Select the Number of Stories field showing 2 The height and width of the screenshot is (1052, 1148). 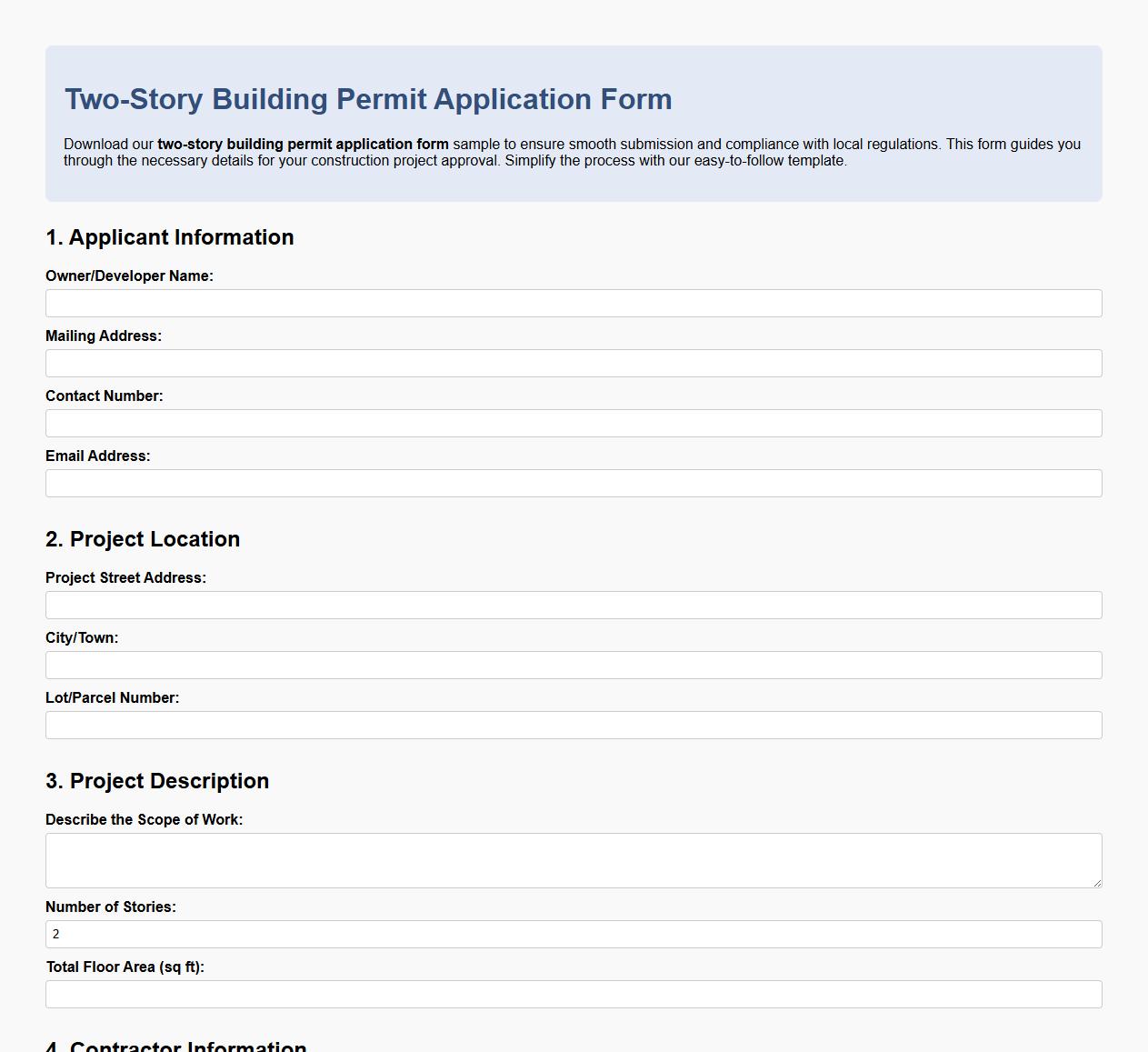pyautogui.click(x=574, y=934)
